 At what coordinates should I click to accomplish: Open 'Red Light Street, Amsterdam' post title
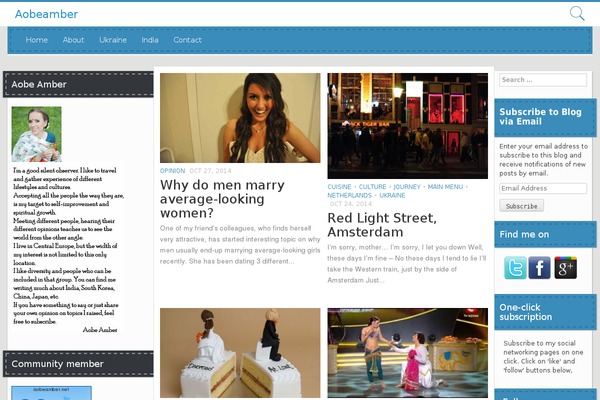[382, 225]
